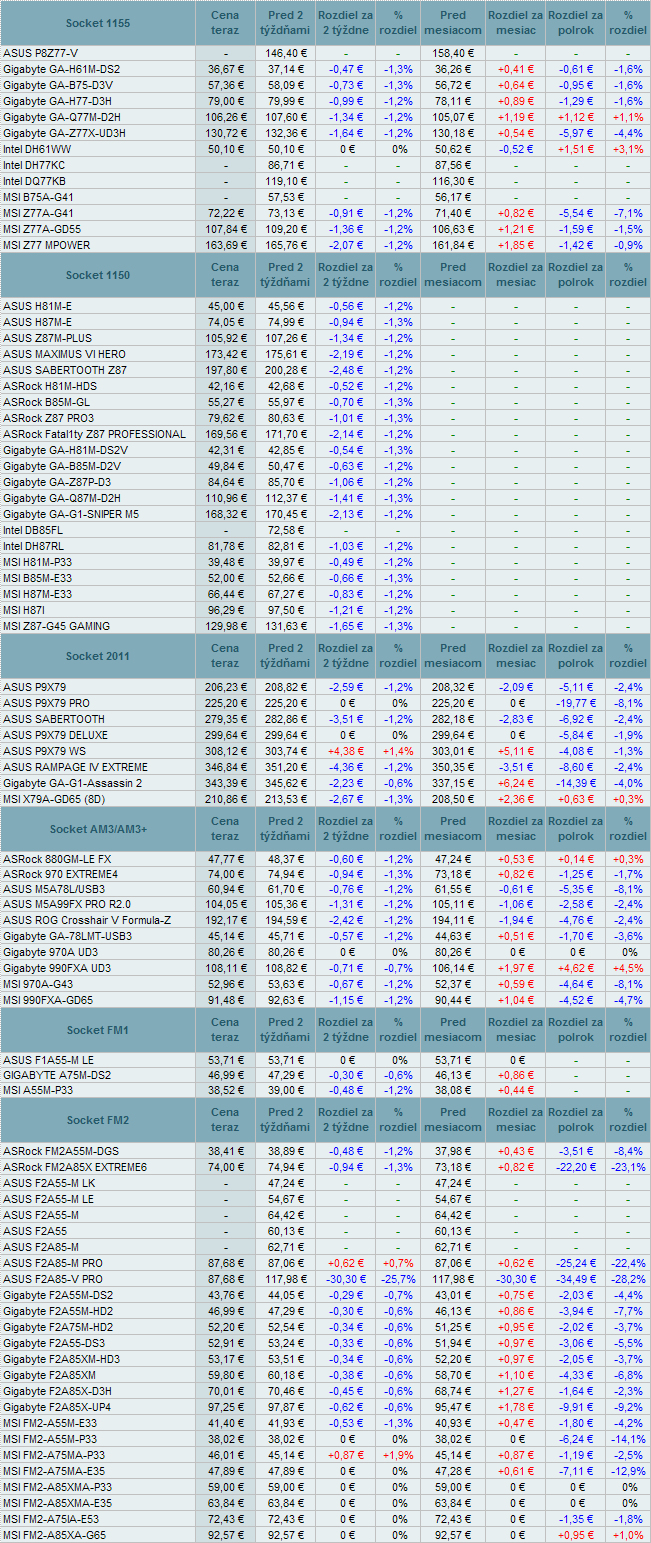Click the Socket 1155 section header

click(97, 22)
